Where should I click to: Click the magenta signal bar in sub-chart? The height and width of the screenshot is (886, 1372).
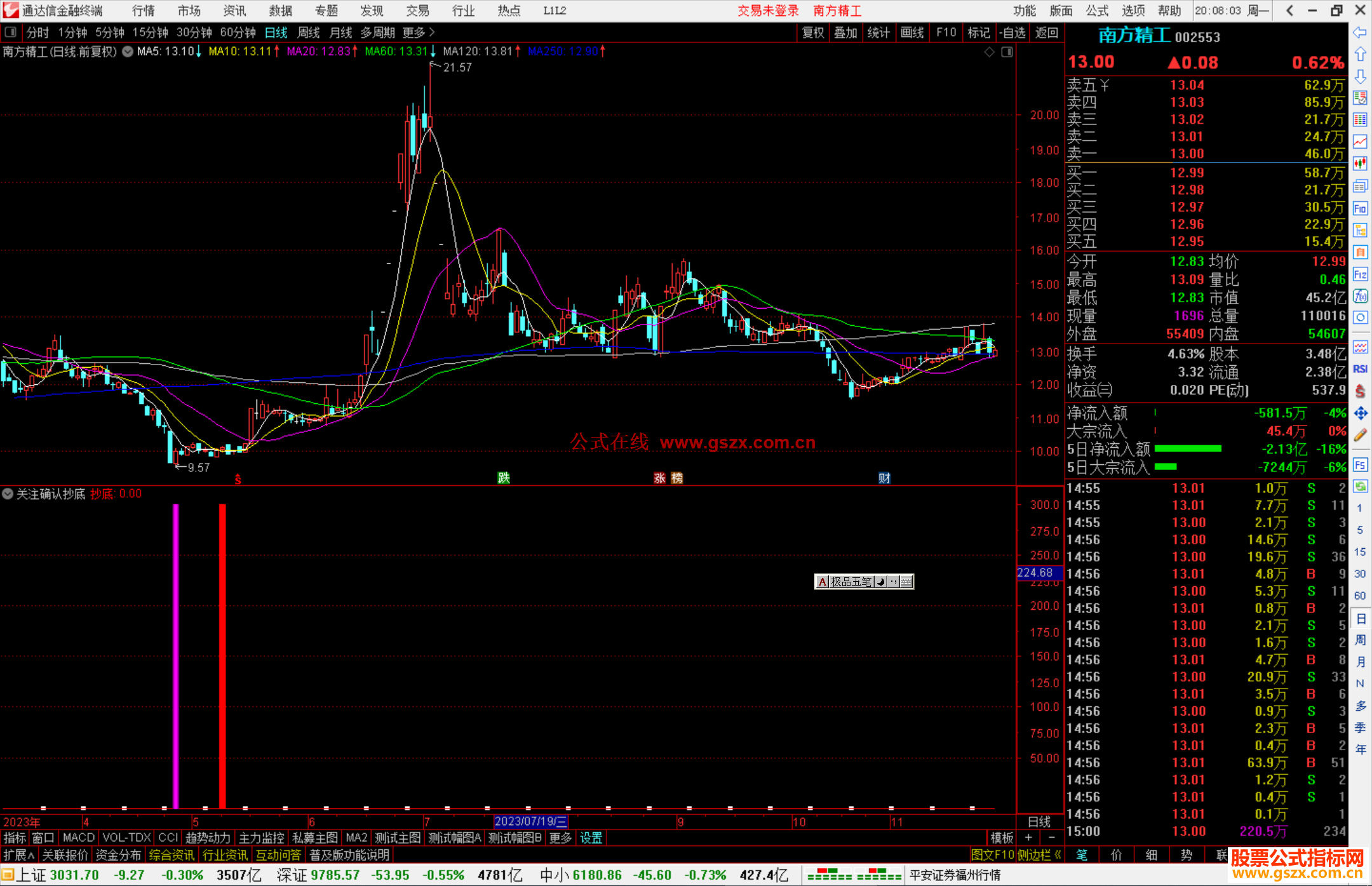(x=176, y=654)
